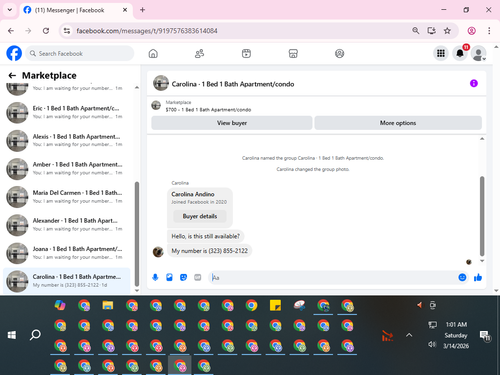The width and height of the screenshot is (500, 375).
Task: Go to the Facebook Home icon
Action: pyautogui.click(x=153, y=53)
